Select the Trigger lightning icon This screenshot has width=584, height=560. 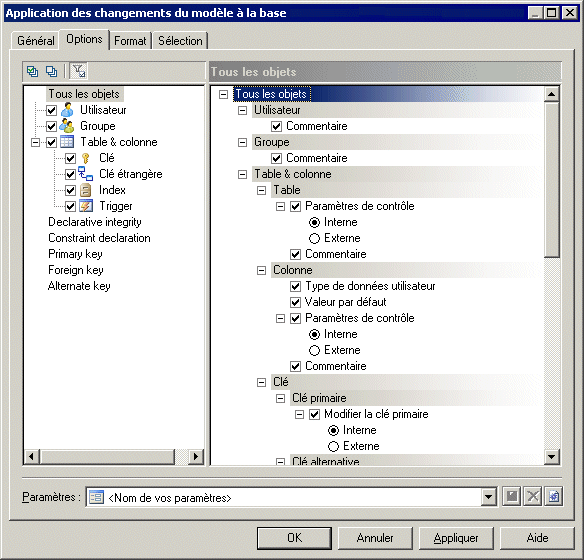click(86, 206)
